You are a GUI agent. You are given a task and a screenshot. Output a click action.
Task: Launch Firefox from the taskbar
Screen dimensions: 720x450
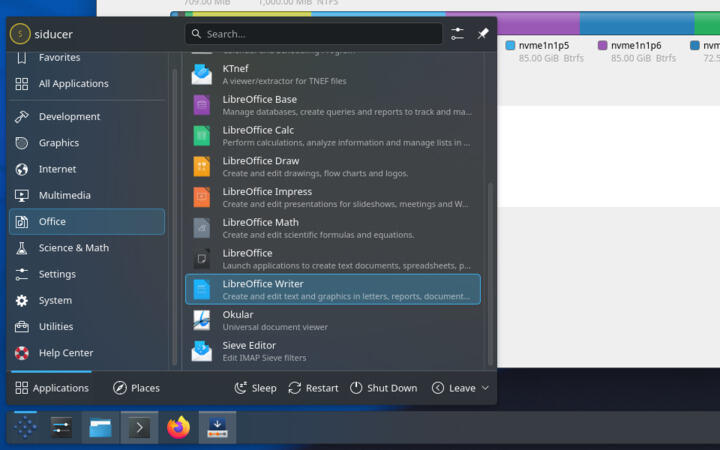click(178, 428)
